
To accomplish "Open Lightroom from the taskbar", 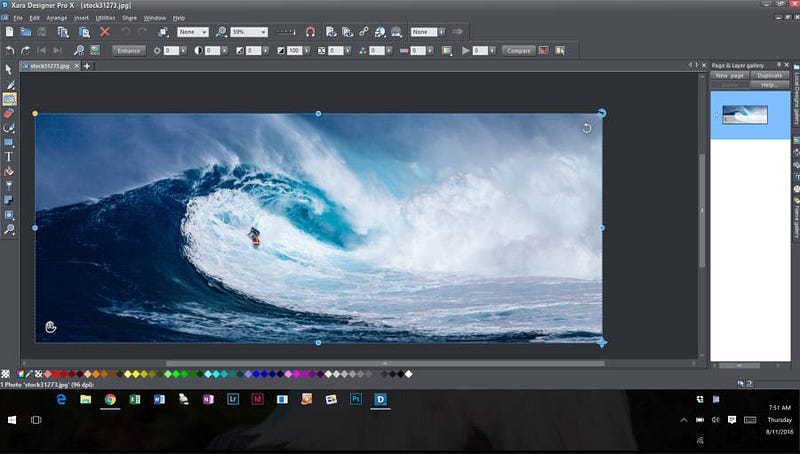I will (233, 399).
